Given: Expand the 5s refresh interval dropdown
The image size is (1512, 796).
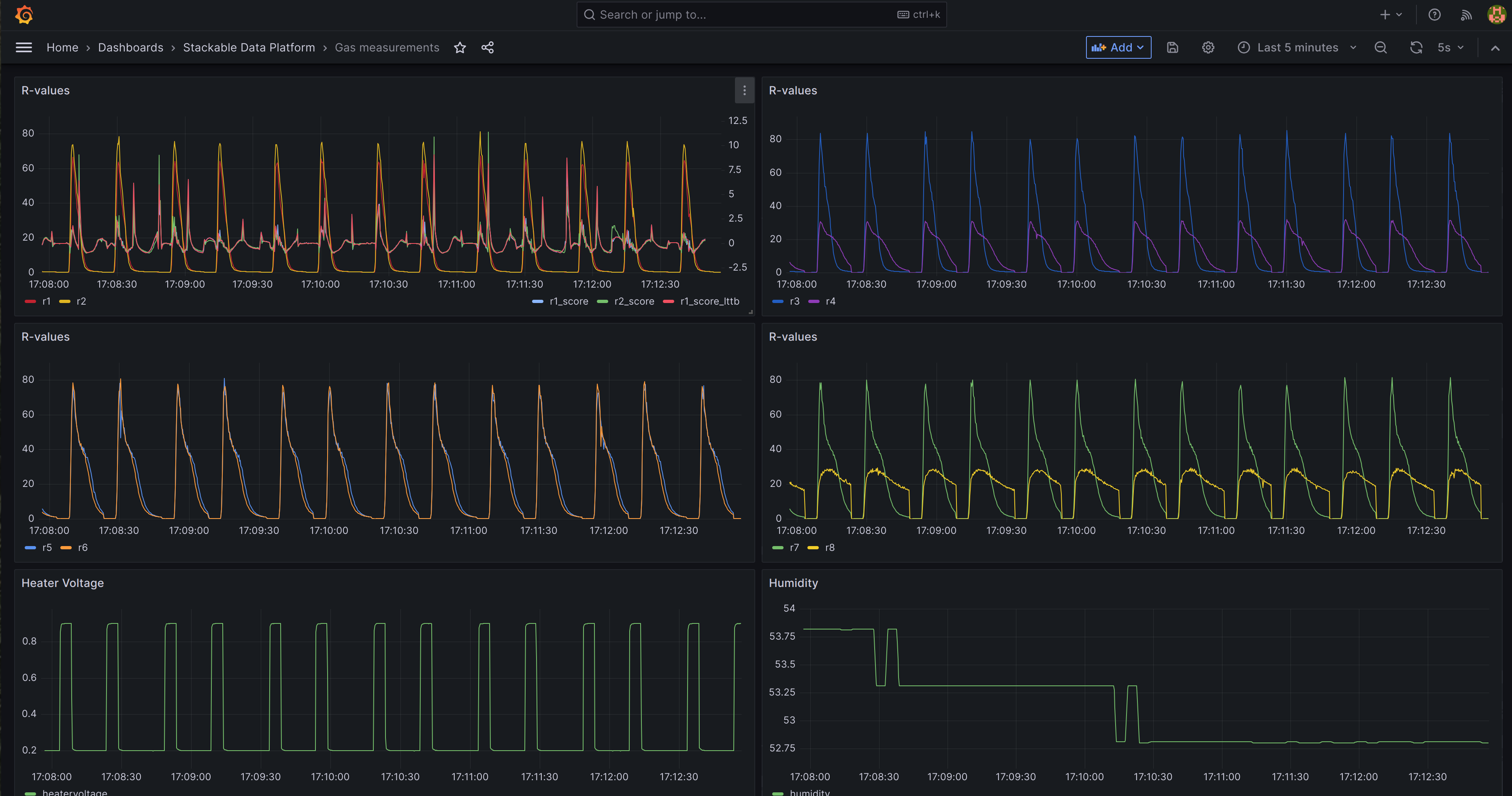Looking at the screenshot, I should tap(1450, 47).
